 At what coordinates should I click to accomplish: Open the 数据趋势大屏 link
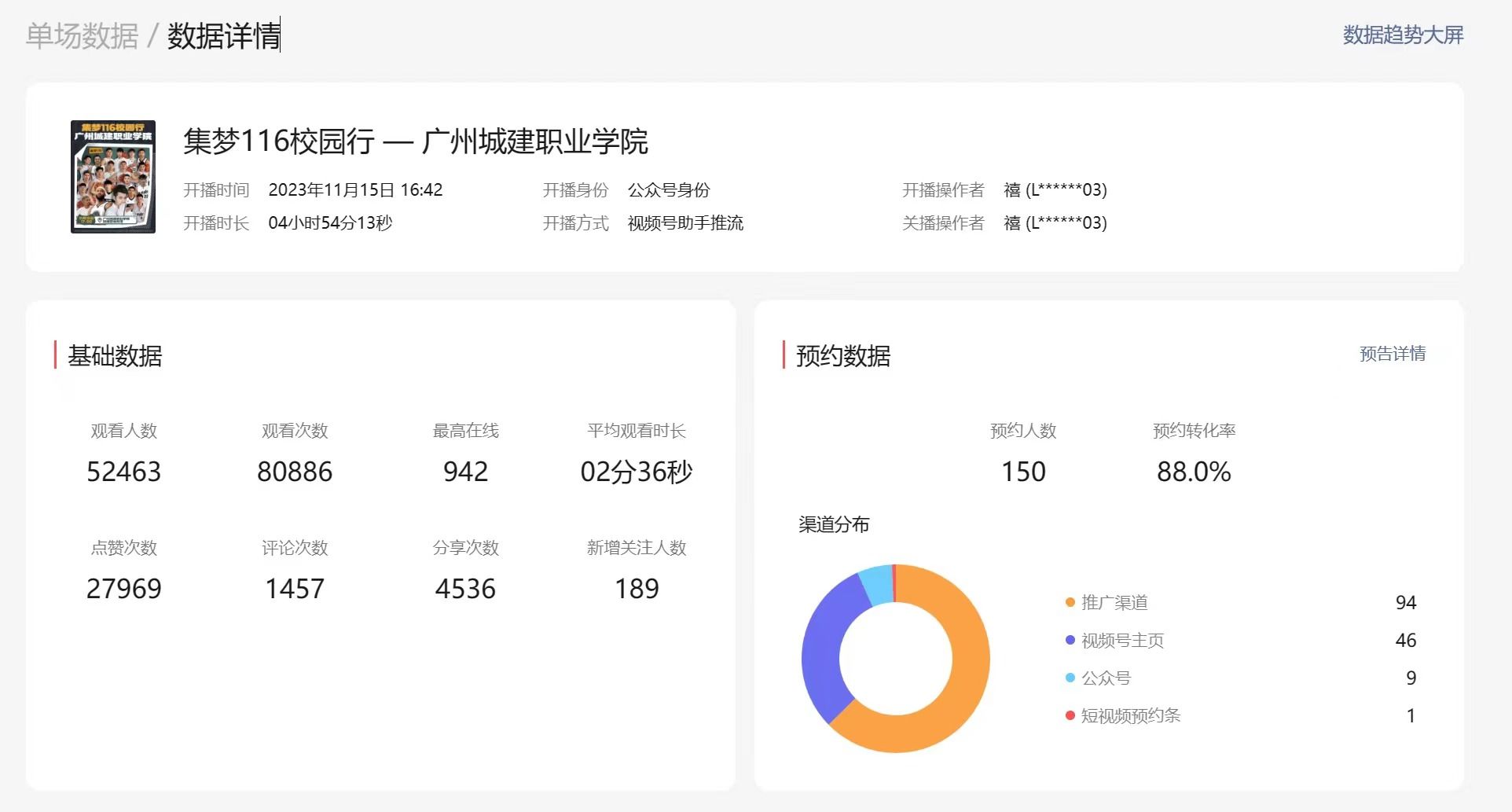pyautogui.click(x=1403, y=35)
